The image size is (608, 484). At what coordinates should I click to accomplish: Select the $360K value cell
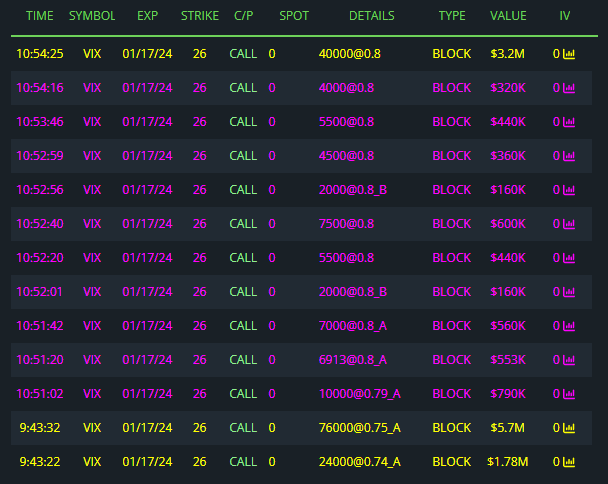(508, 156)
